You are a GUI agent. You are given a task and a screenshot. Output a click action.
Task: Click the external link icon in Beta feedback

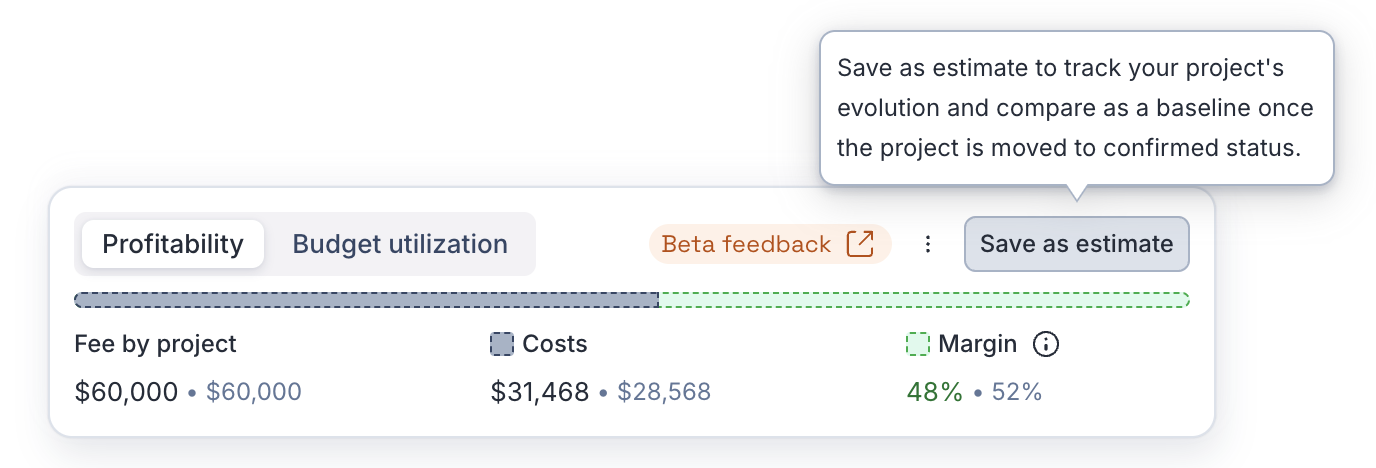(x=860, y=244)
